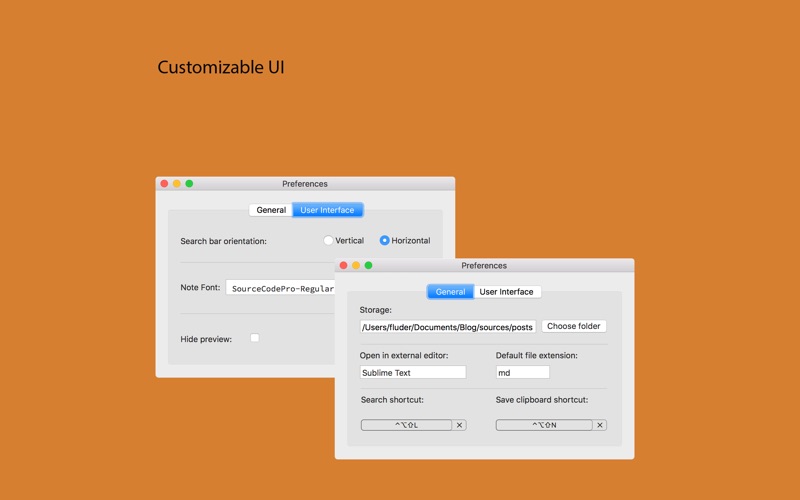Close the front Preferences window
This screenshot has width=800, height=500.
[x=343, y=265]
